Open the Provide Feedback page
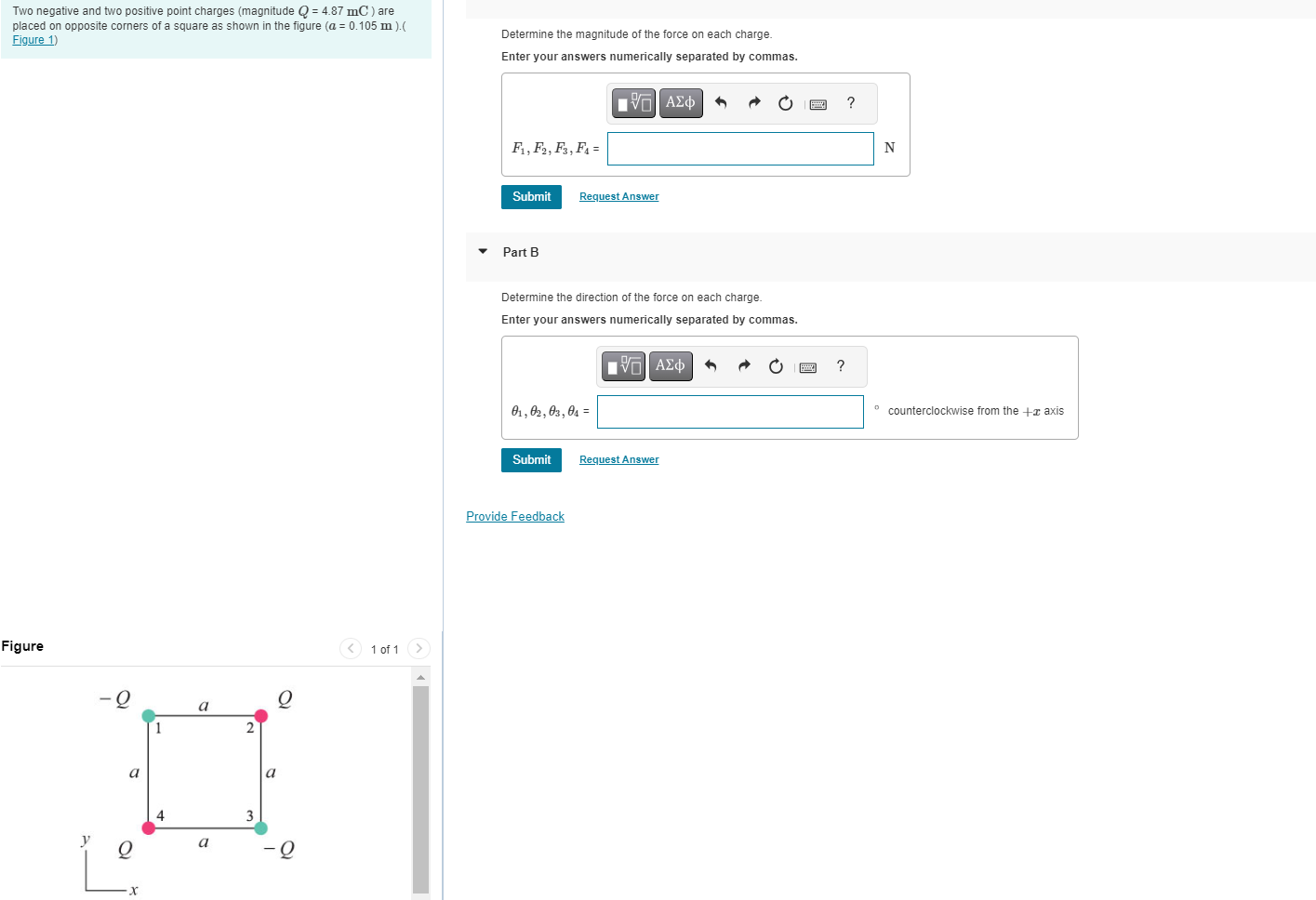This screenshot has height=900, width=1316. click(x=515, y=516)
